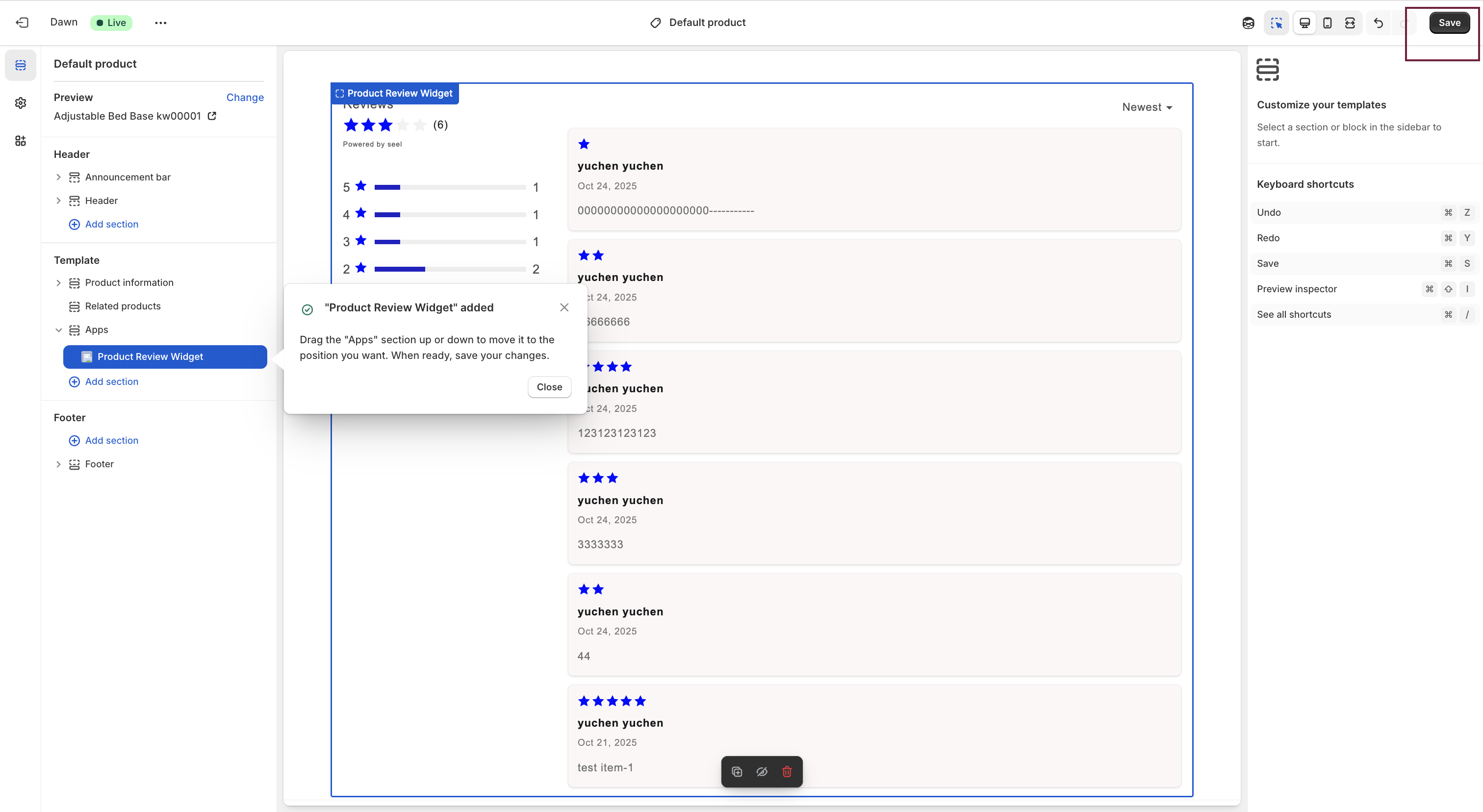1483x812 pixels.
Task: Click the undo arrow icon
Action: tap(1378, 23)
